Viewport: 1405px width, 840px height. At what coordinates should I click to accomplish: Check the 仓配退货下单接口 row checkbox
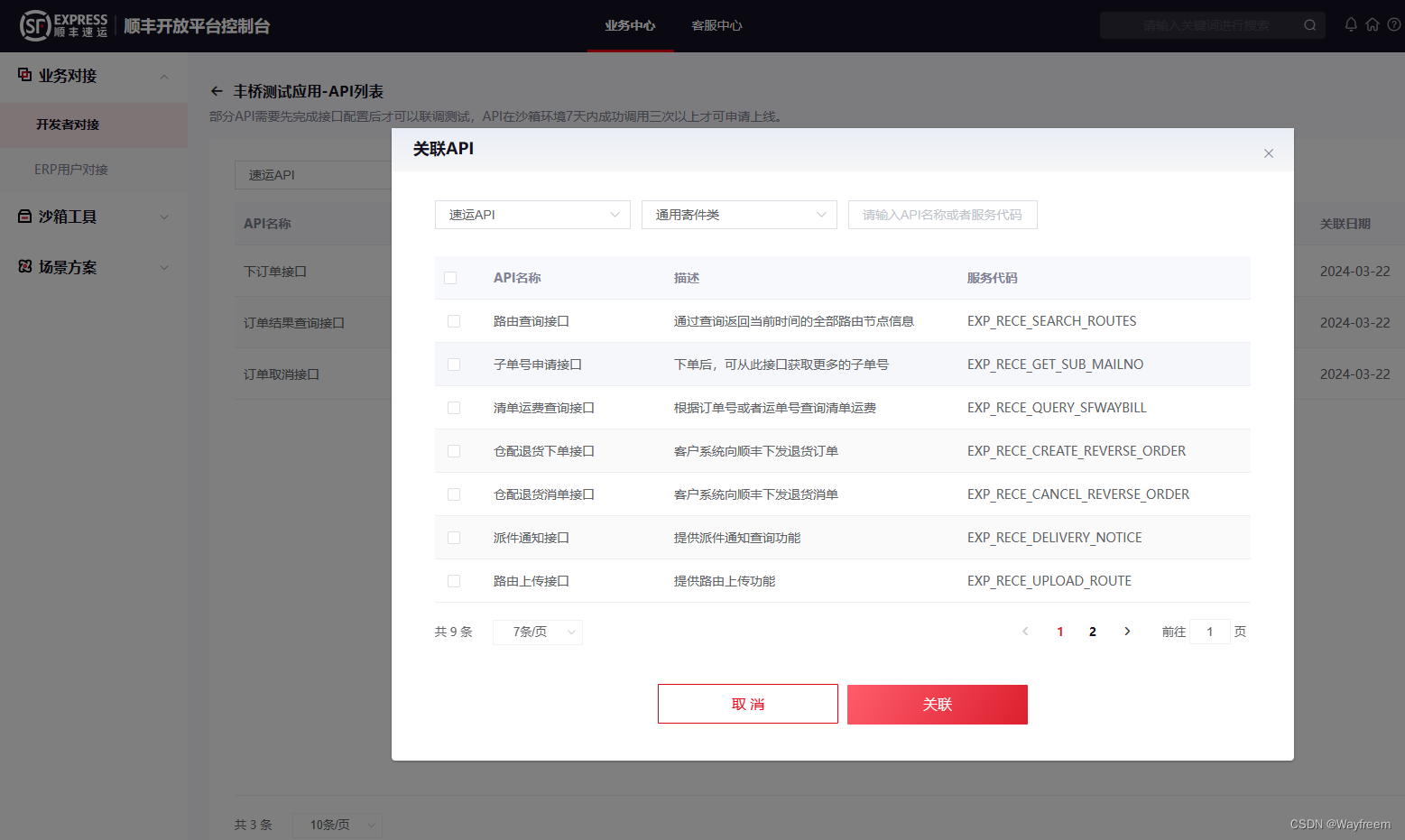454,451
